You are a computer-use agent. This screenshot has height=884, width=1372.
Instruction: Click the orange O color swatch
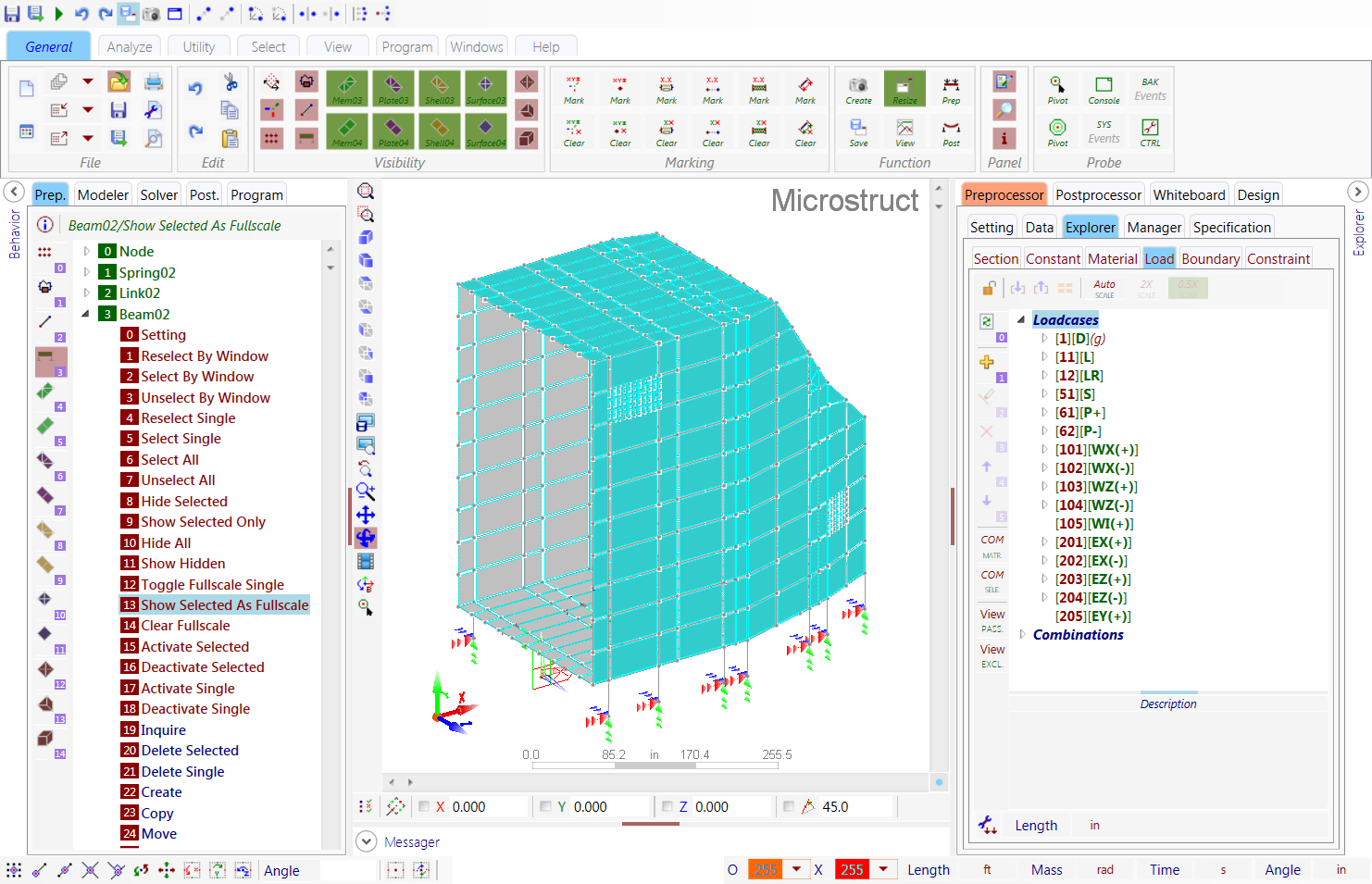click(766, 869)
